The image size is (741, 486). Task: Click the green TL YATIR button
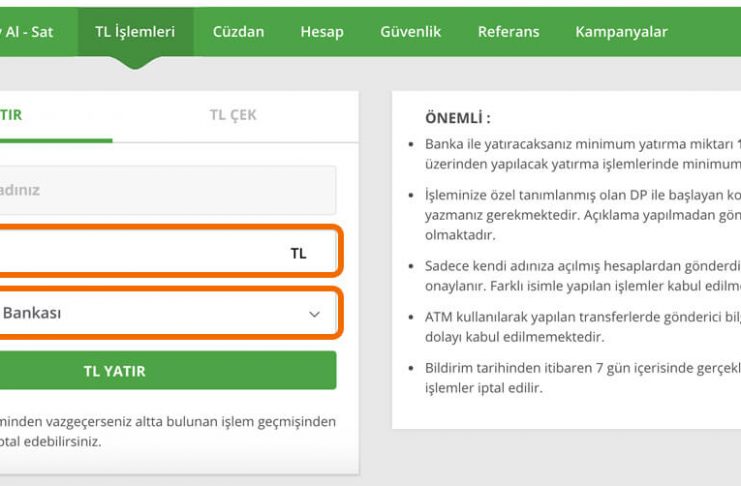coord(168,370)
